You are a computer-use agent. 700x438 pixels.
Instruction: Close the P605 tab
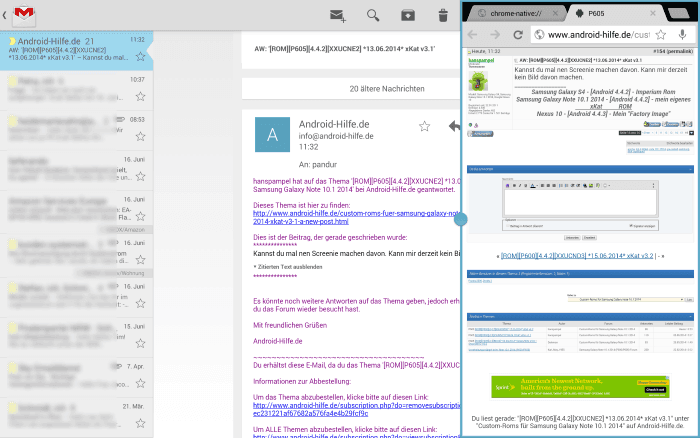pos(653,13)
